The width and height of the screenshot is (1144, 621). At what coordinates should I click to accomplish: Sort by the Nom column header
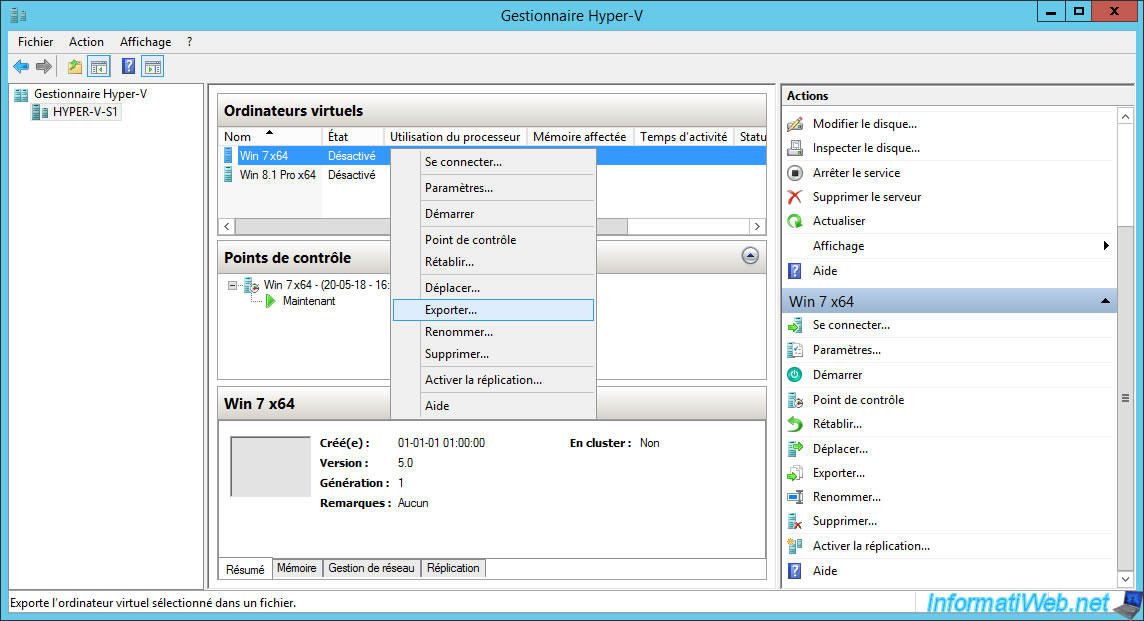click(238, 137)
